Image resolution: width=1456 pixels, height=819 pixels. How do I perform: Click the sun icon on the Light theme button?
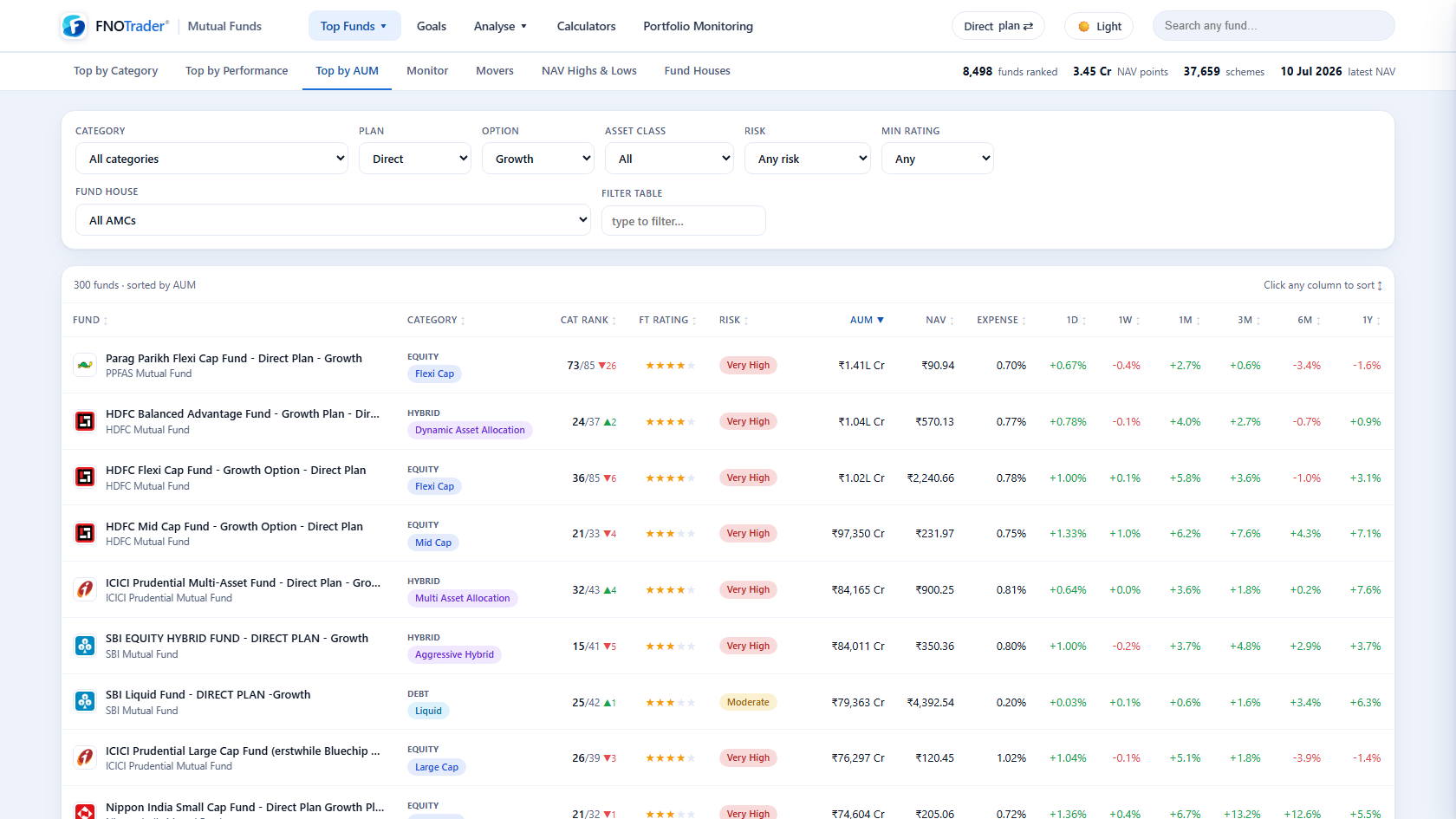click(1083, 27)
